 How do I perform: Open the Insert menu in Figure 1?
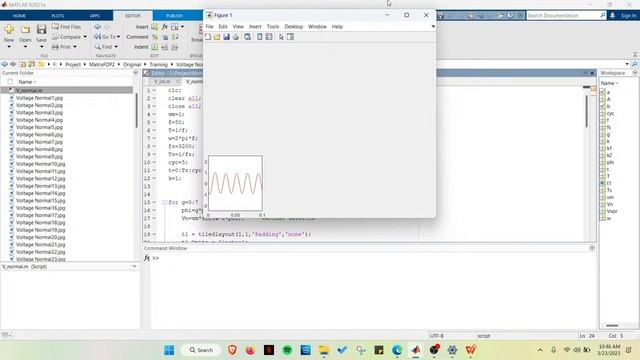[255, 27]
